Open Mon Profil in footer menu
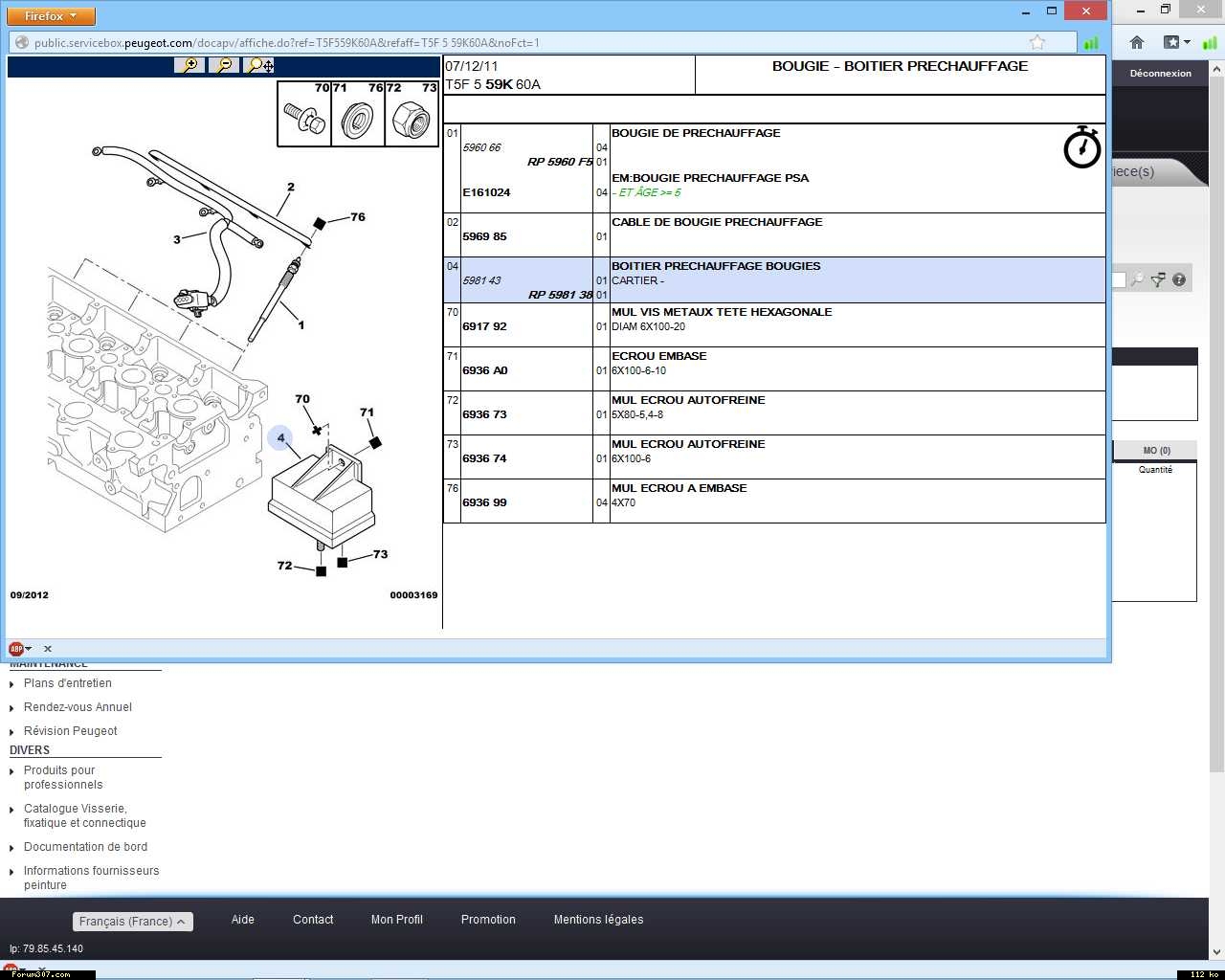This screenshot has height=980, width=1225. pos(396,920)
